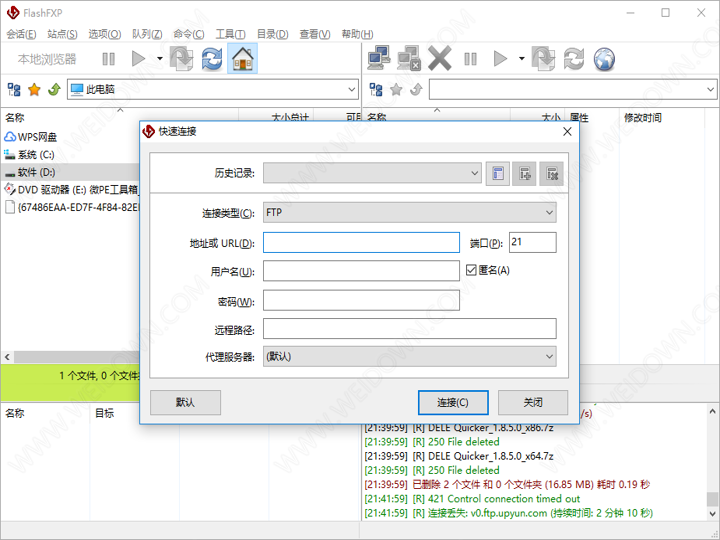Open the 命令(C) menu

coord(189,34)
